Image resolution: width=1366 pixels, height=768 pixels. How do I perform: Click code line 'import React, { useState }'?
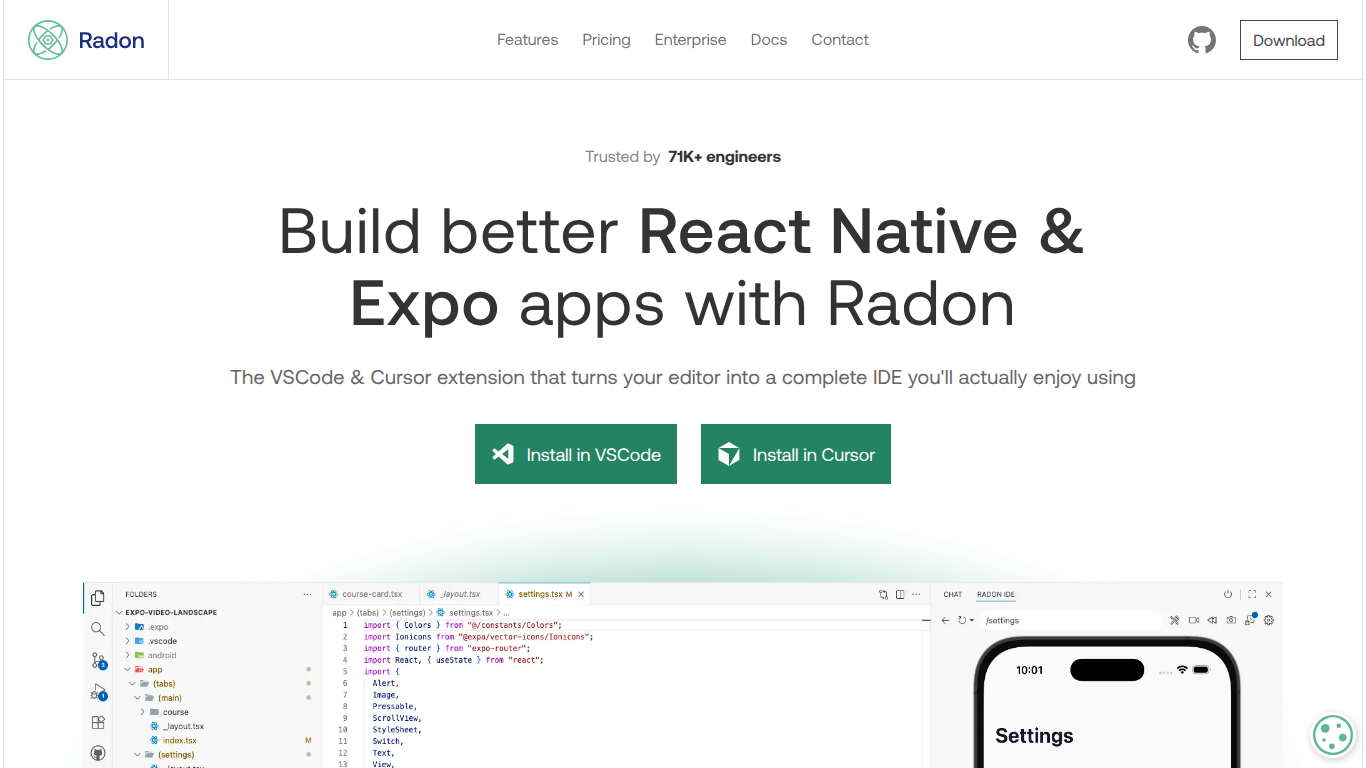pyautogui.click(x=454, y=660)
